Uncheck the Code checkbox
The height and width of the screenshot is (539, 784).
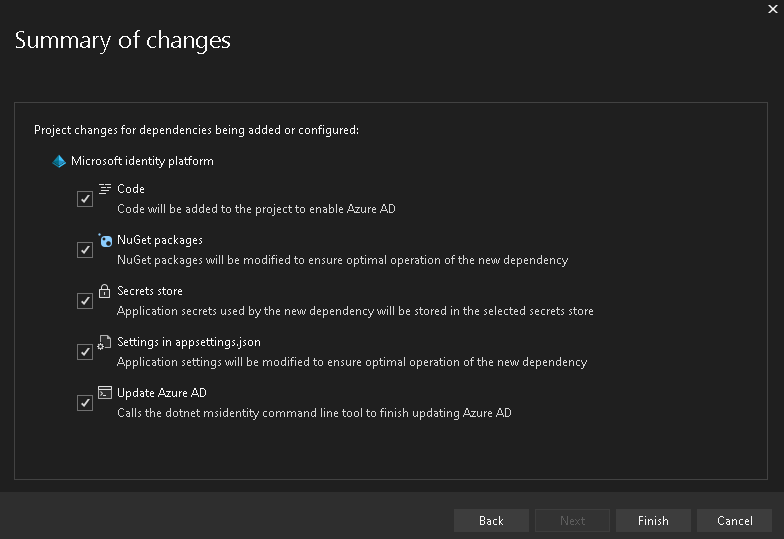coord(85,199)
